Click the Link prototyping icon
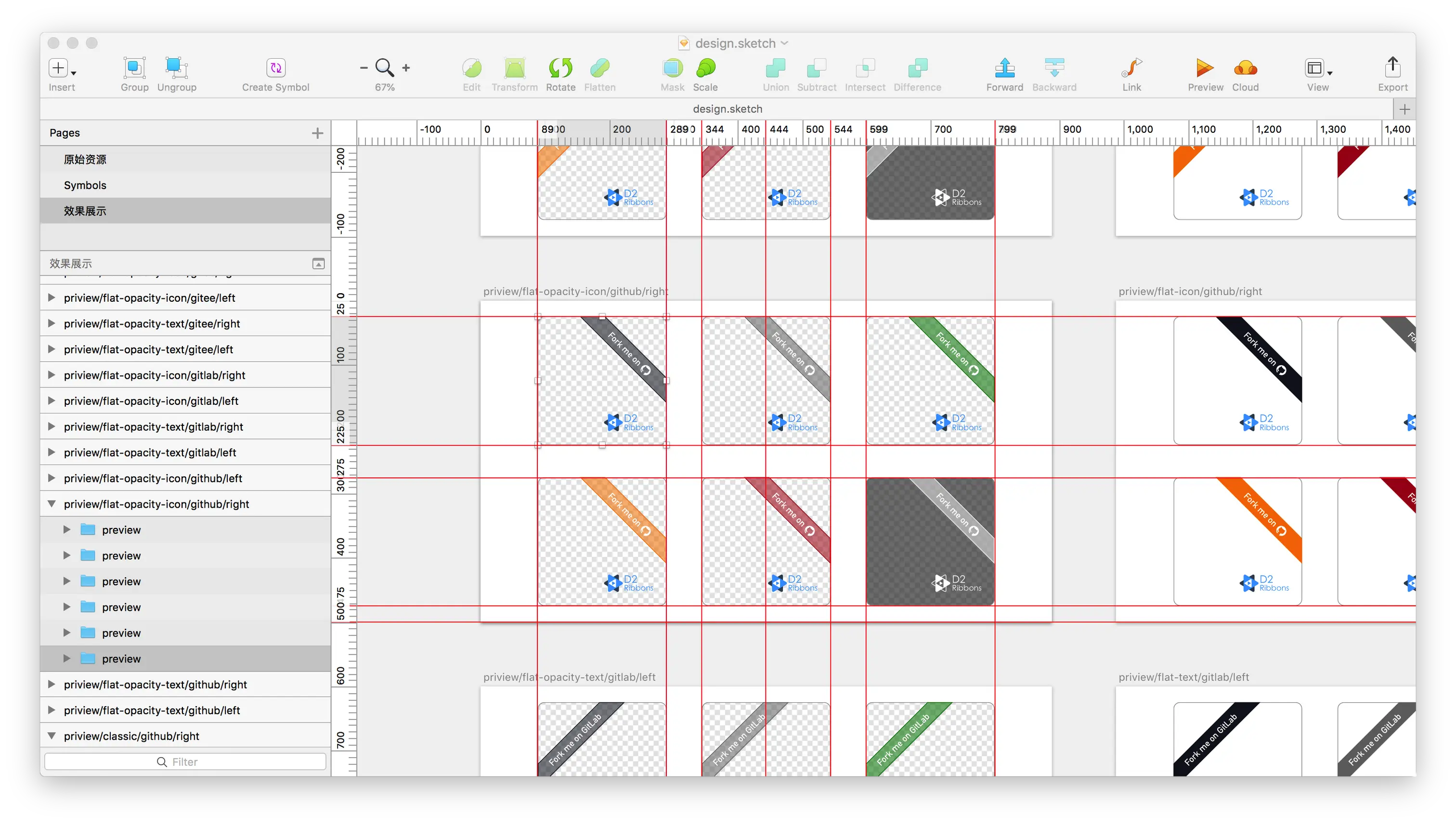 click(x=1131, y=68)
